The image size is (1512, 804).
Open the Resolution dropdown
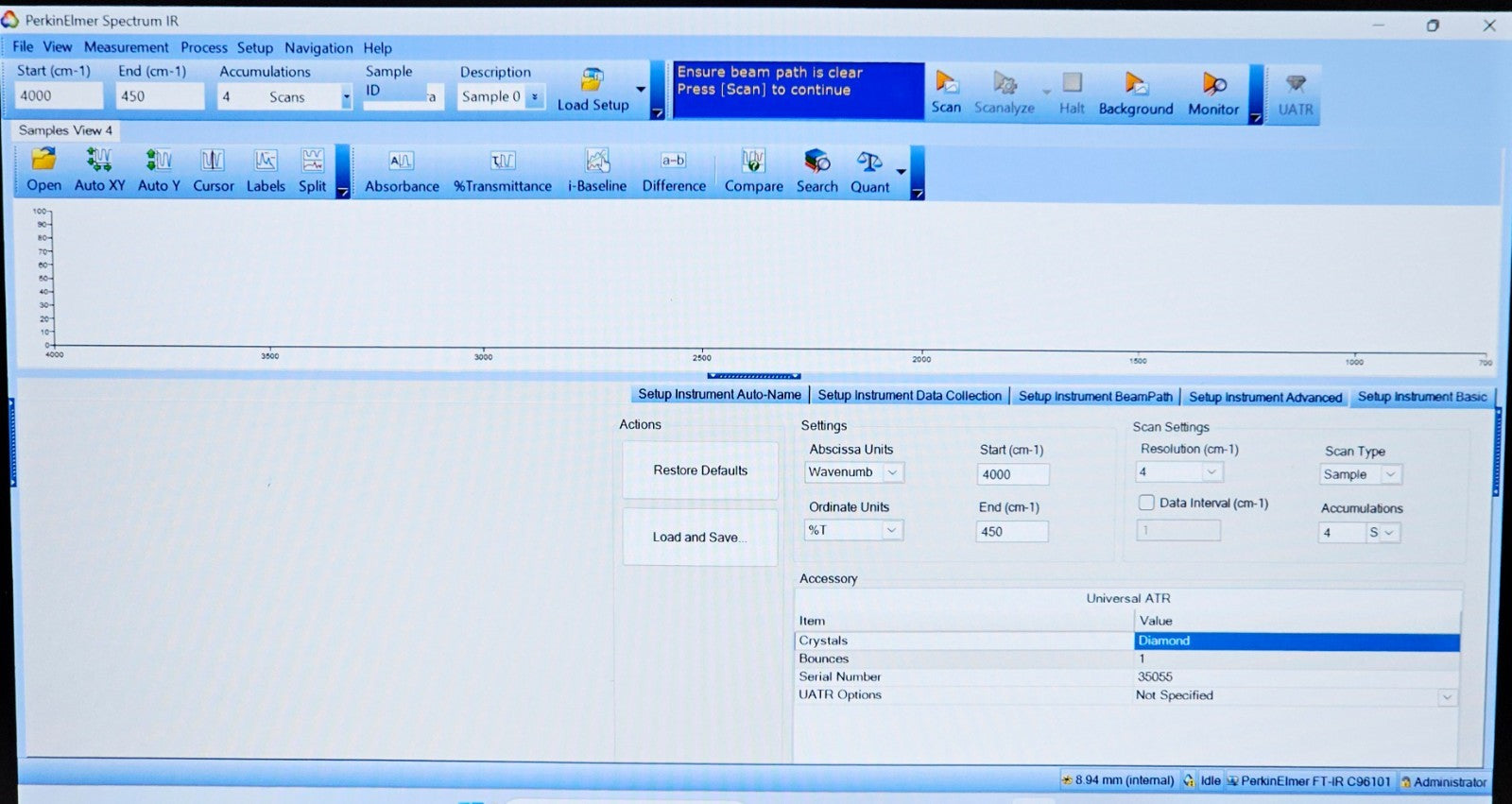tap(1211, 471)
